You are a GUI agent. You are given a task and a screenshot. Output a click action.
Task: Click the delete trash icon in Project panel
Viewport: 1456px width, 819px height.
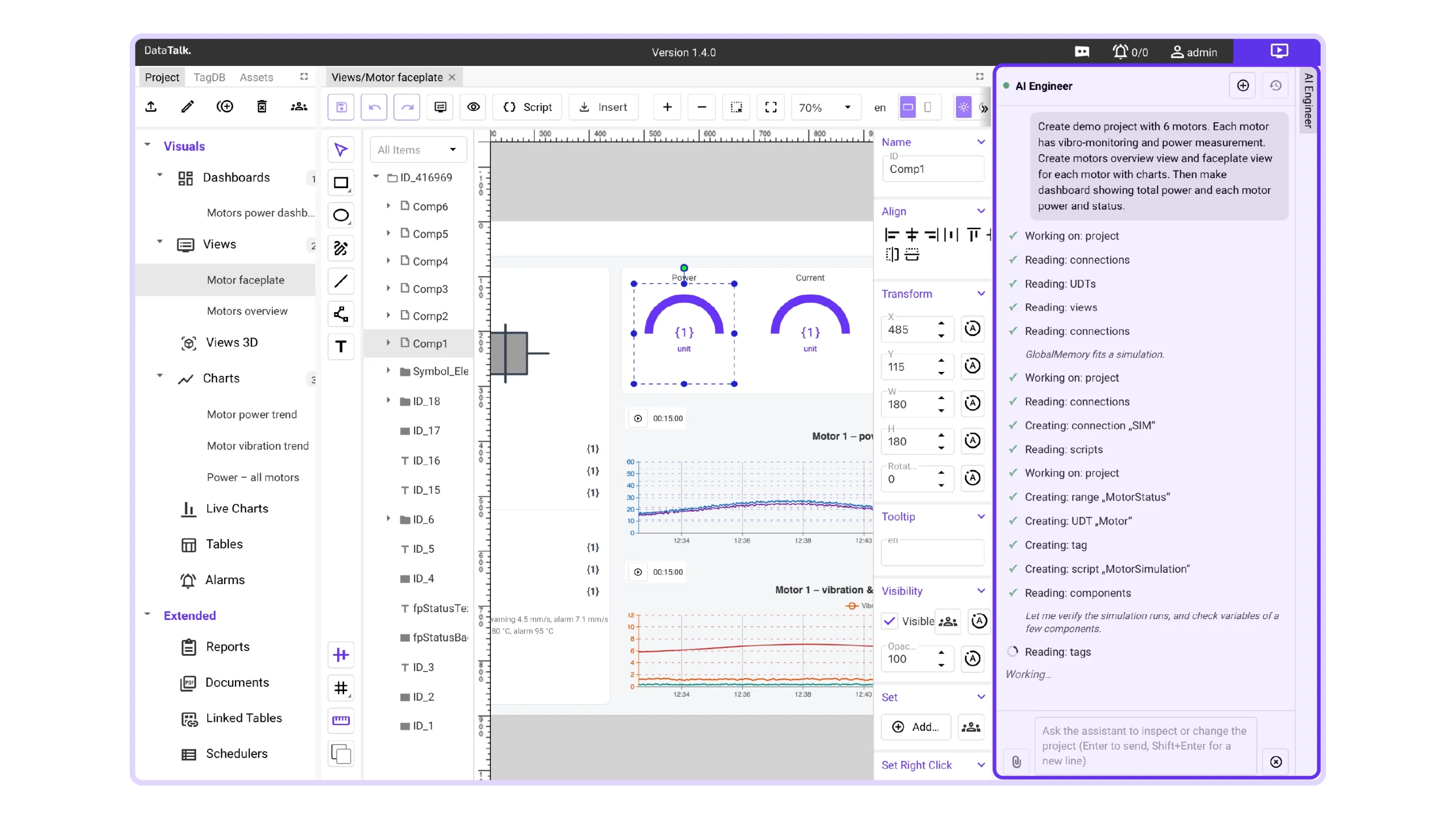(262, 106)
